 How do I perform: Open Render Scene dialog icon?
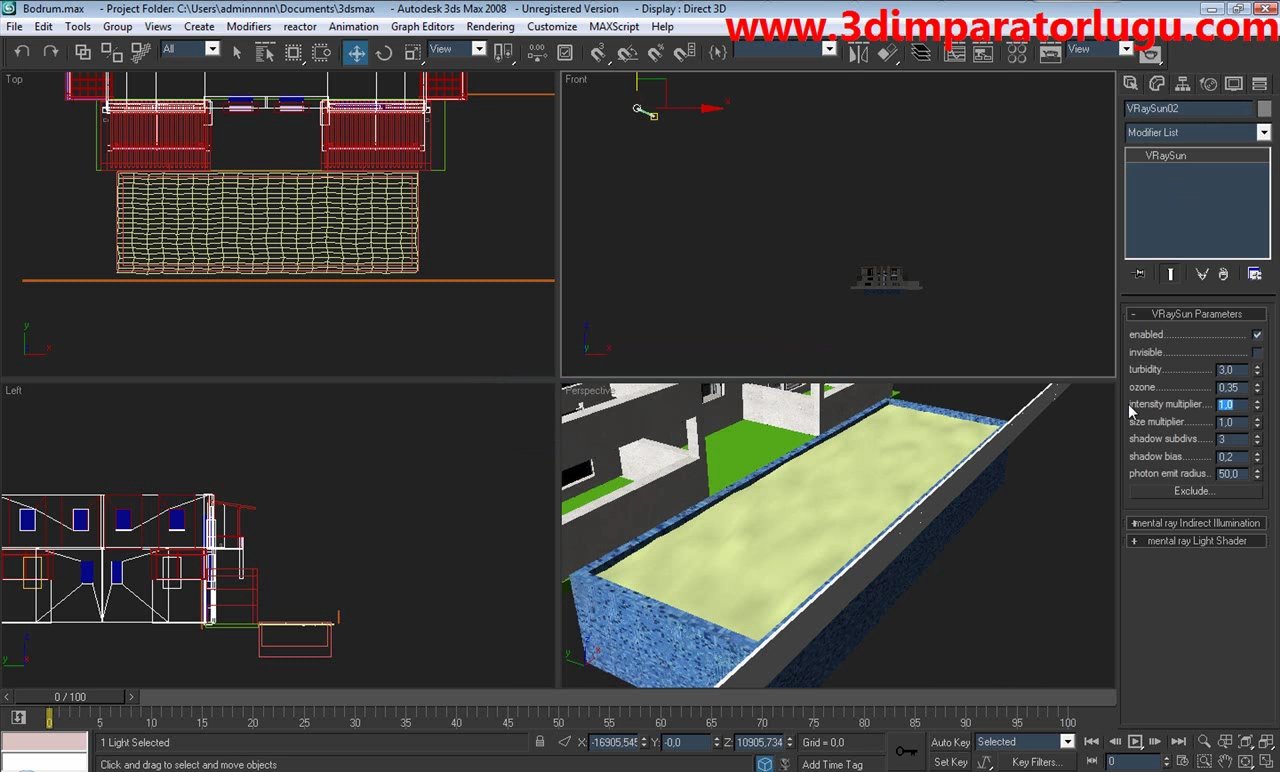tap(1050, 52)
